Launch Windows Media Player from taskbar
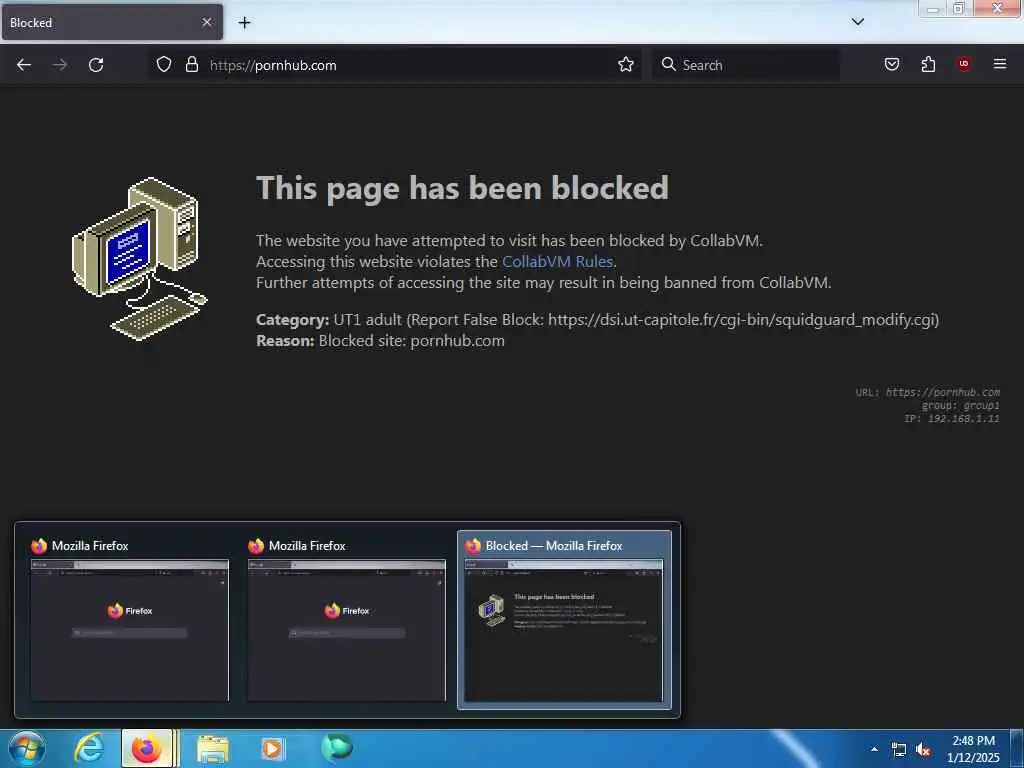The width and height of the screenshot is (1024, 768). pos(272,749)
